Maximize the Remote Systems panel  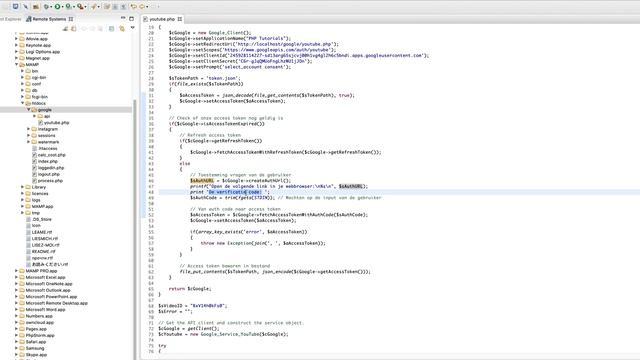point(131,18)
